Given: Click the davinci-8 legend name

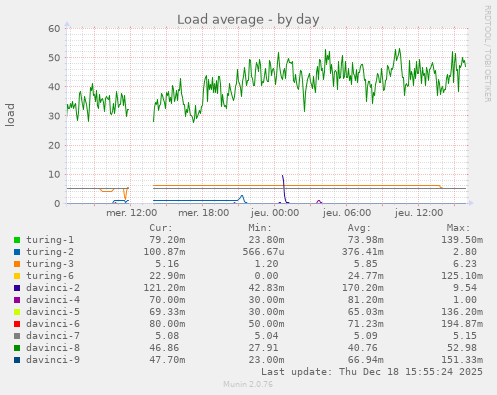Looking at the screenshot, I should [x=53, y=348].
